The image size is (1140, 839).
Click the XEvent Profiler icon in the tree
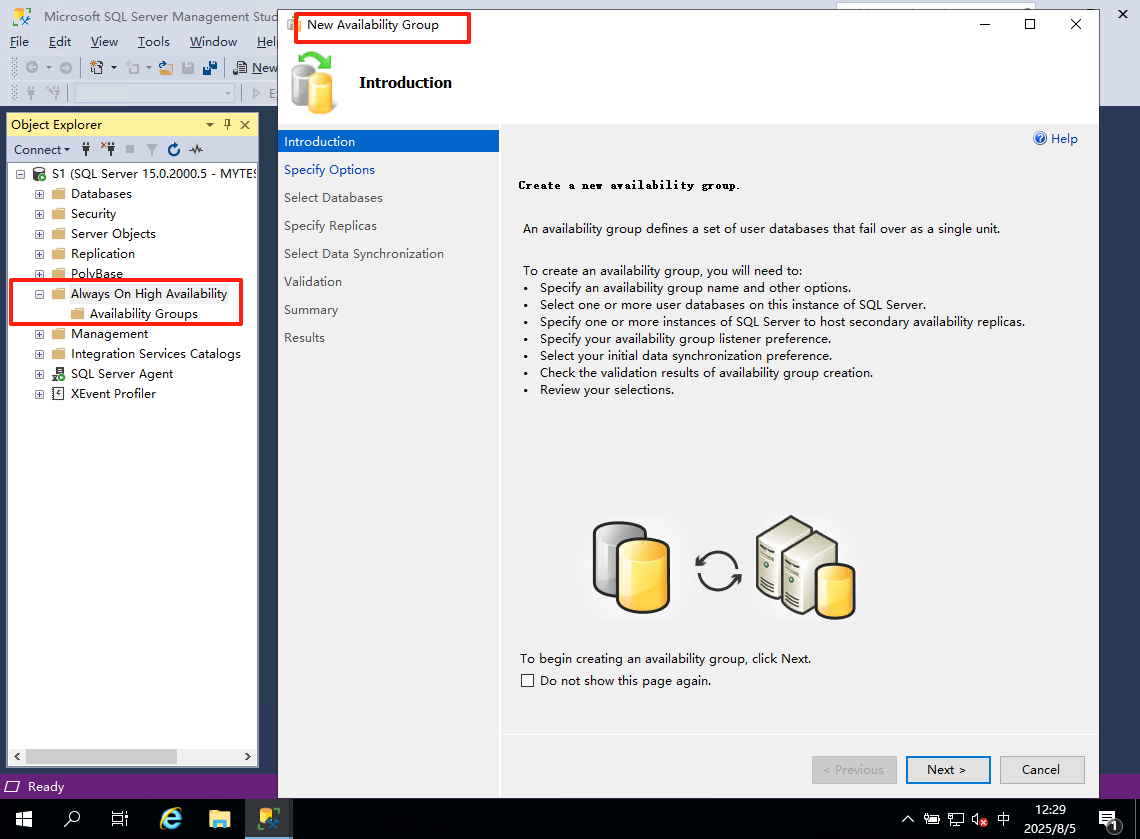pos(58,393)
